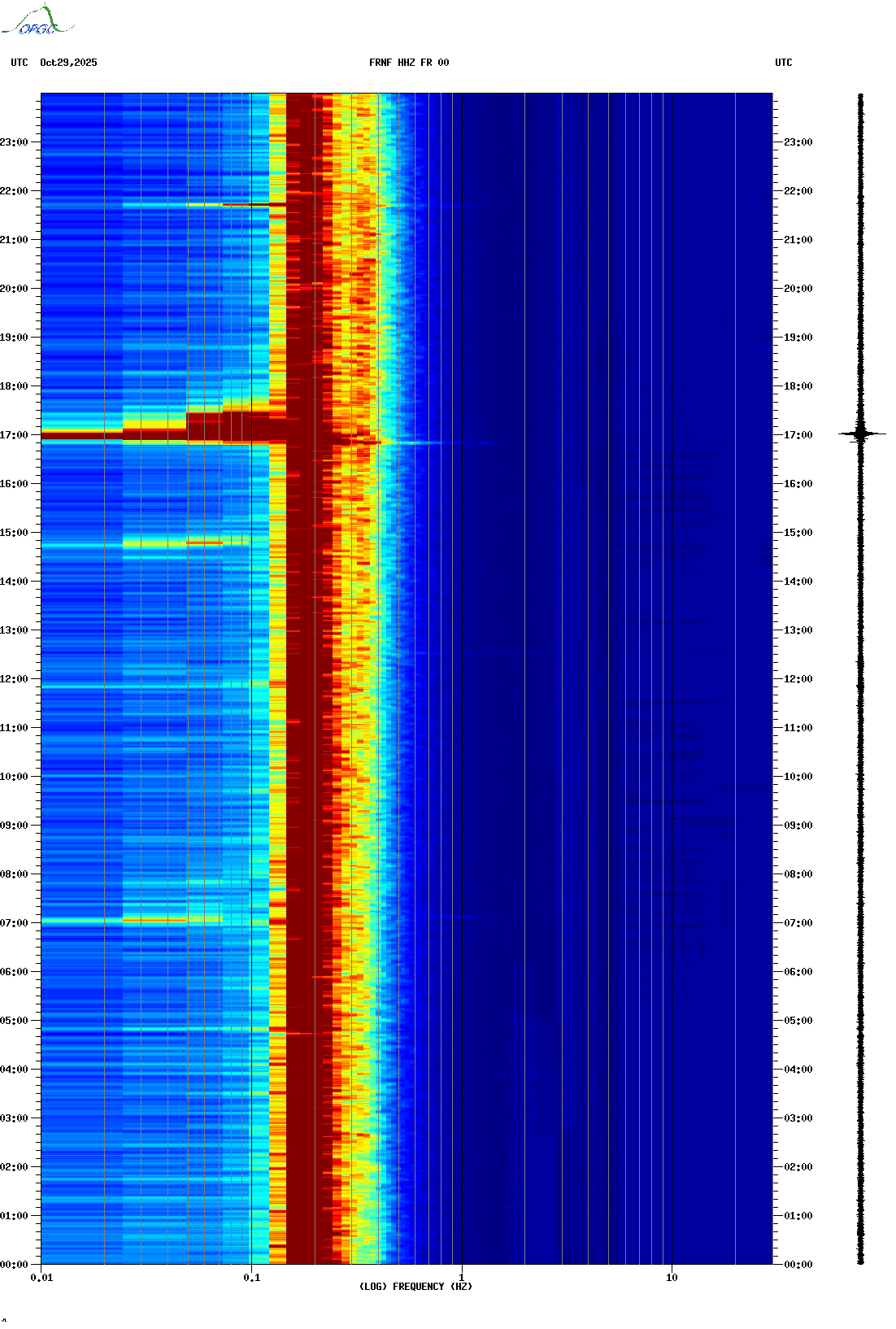Click the 1 Hz frequency axis label
The height and width of the screenshot is (1329, 896).
pos(462,1278)
